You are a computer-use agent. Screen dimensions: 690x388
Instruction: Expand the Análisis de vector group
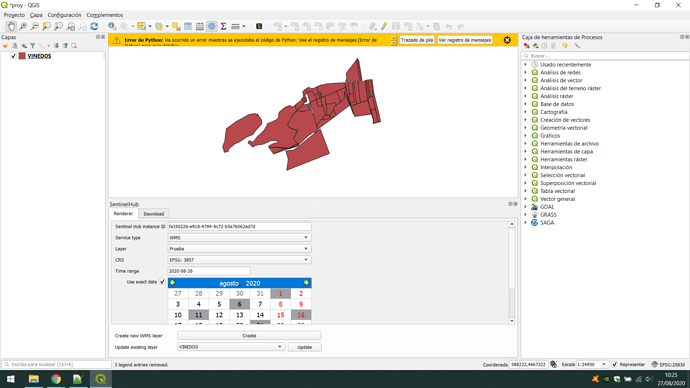point(525,81)
